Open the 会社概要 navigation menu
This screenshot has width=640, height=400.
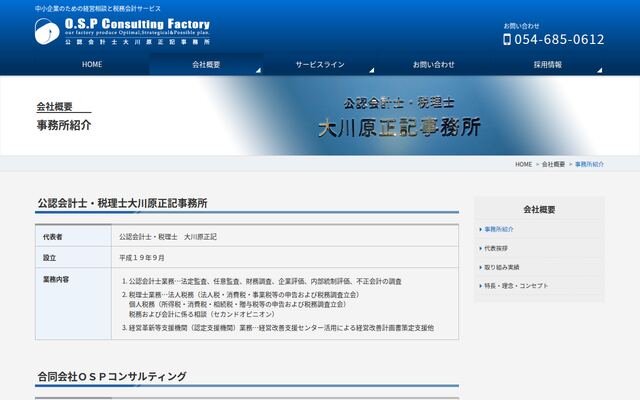[206, 64]
